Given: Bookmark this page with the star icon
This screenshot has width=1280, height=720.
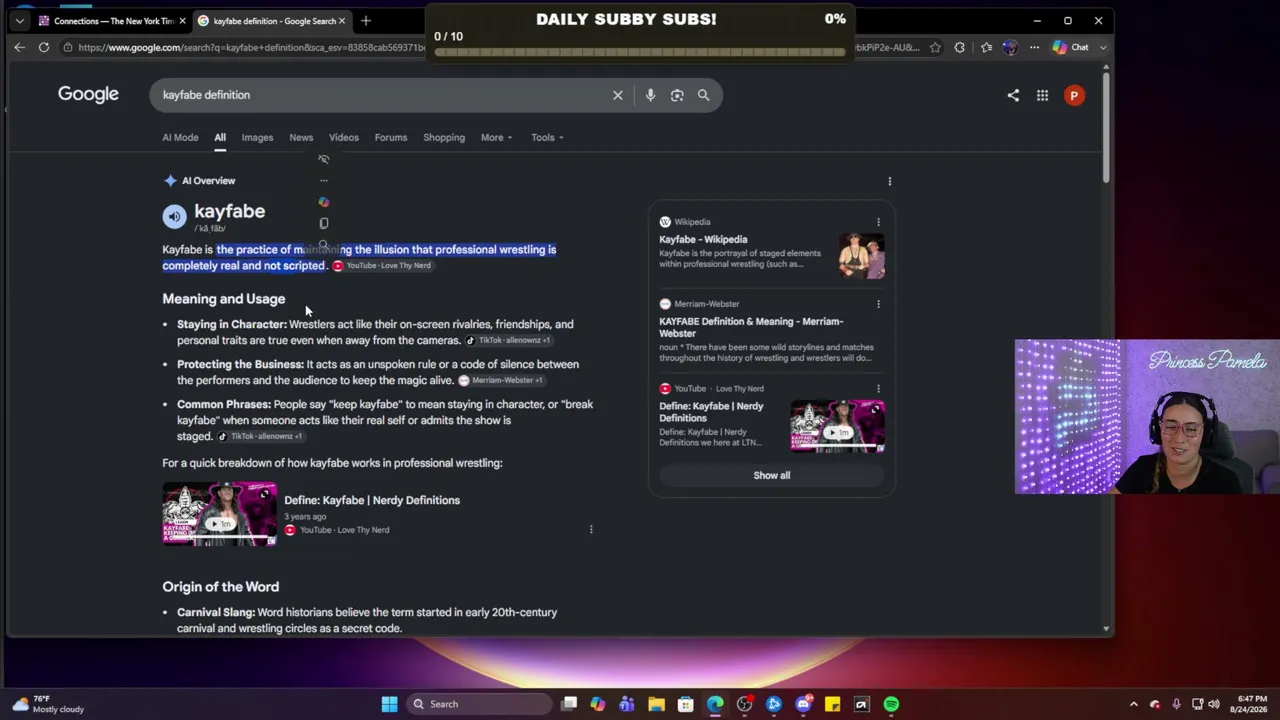Looking at the screenshot, I should pyautogui.click(x=935, y=47).
